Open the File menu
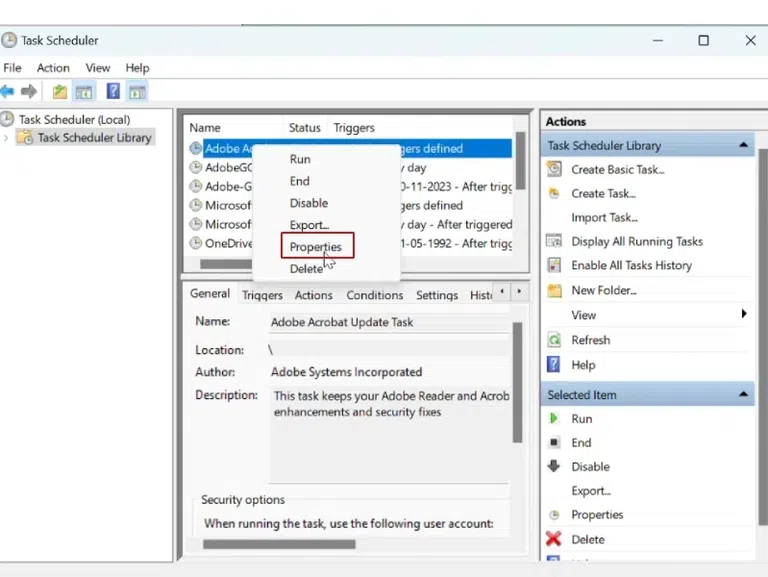Viewport: 768px width, 577px height. pos(12,68)
